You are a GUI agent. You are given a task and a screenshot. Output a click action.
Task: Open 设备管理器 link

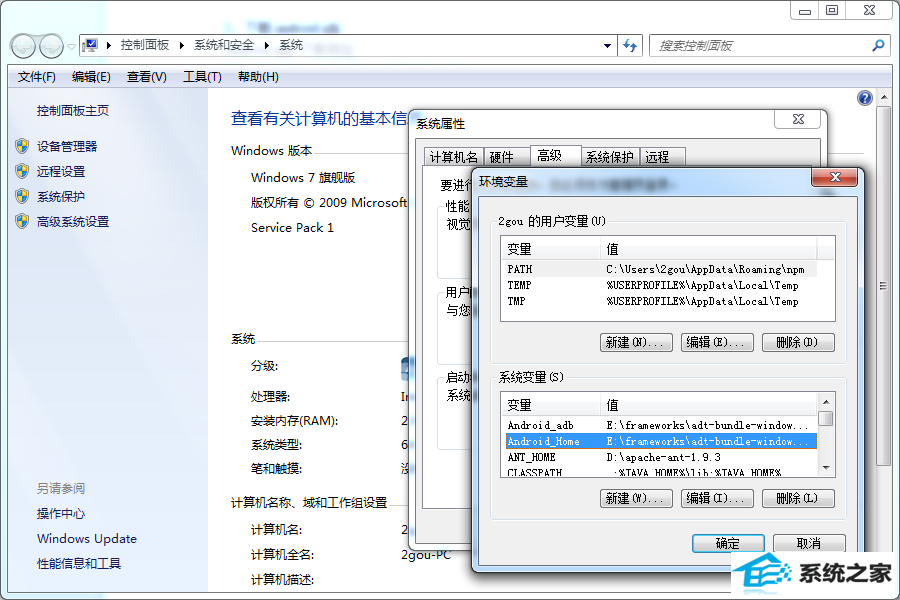click(67, 146)
